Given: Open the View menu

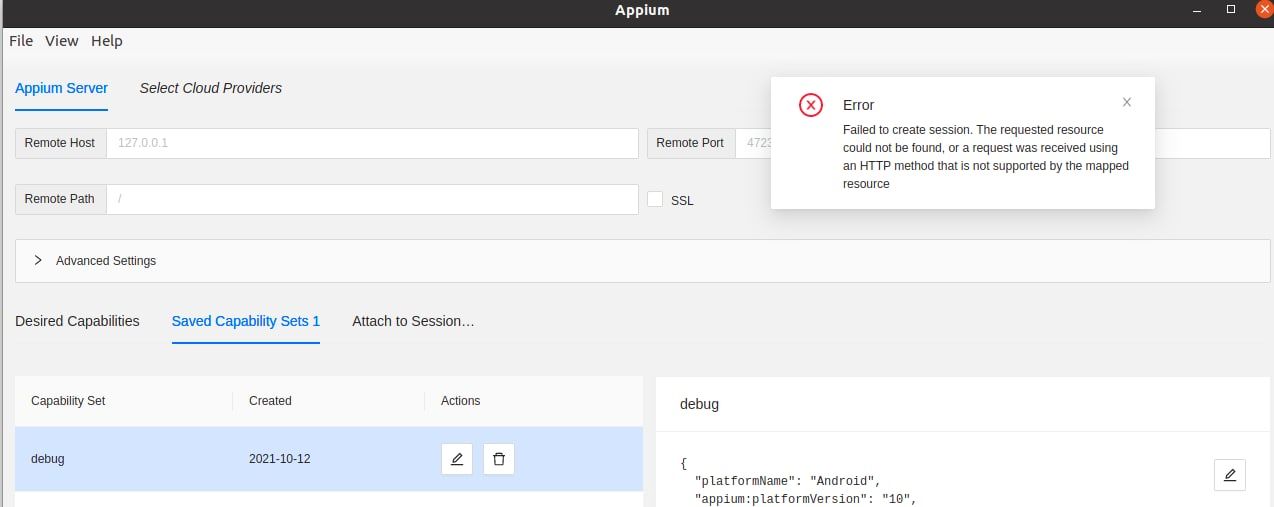Looking at the screenshot, I should pyautogui.click(x=62, y=41).
